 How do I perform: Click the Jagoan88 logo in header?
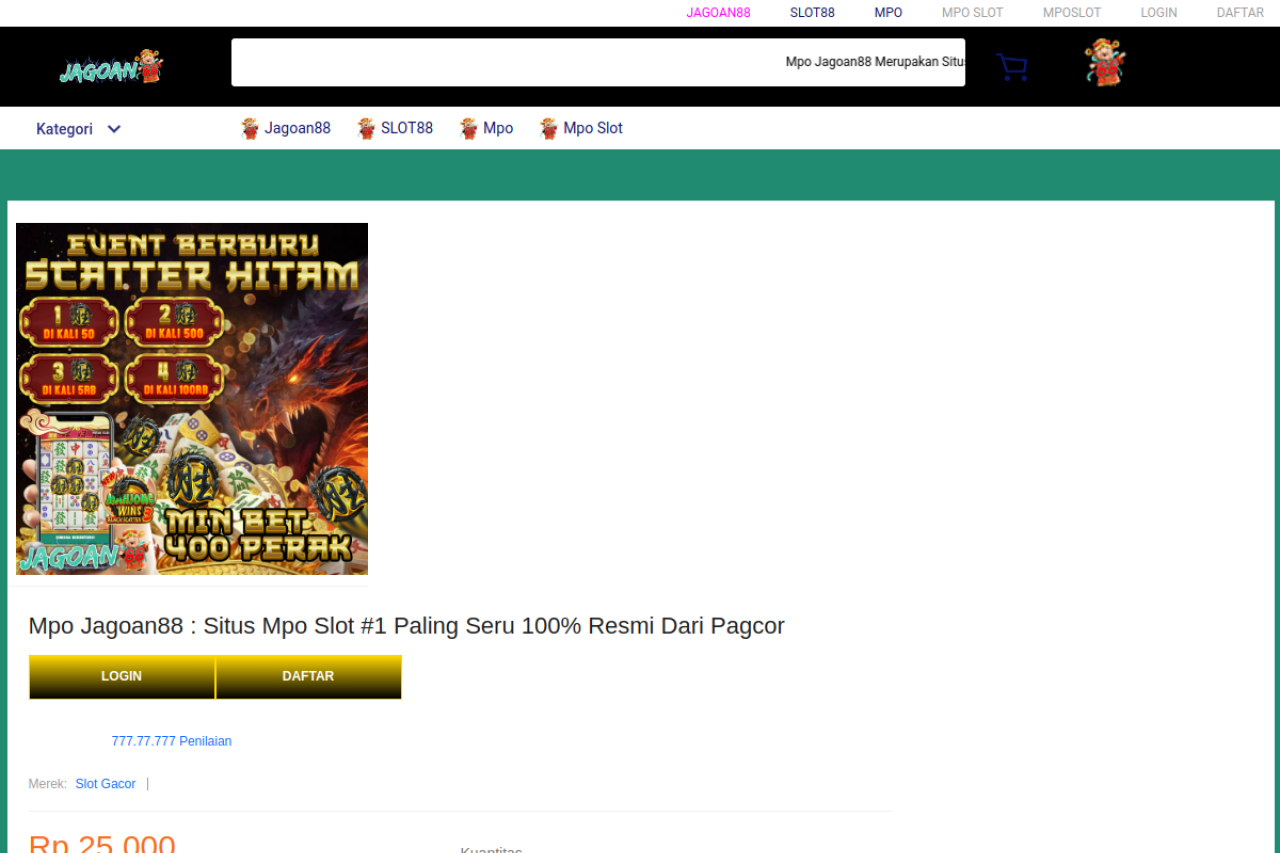[111, 67]
